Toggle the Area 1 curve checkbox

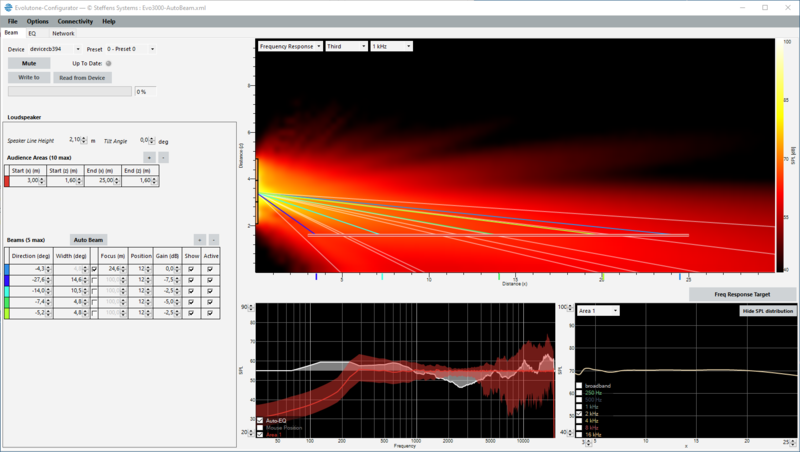[x=260, y=435]
